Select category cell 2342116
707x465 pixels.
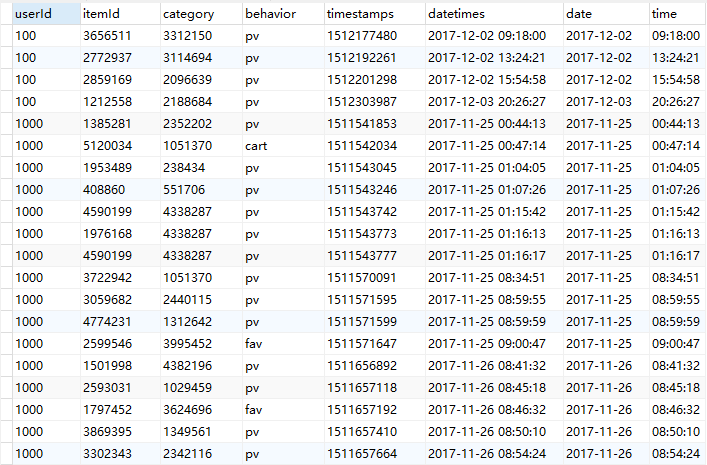(x=201, y=454)
